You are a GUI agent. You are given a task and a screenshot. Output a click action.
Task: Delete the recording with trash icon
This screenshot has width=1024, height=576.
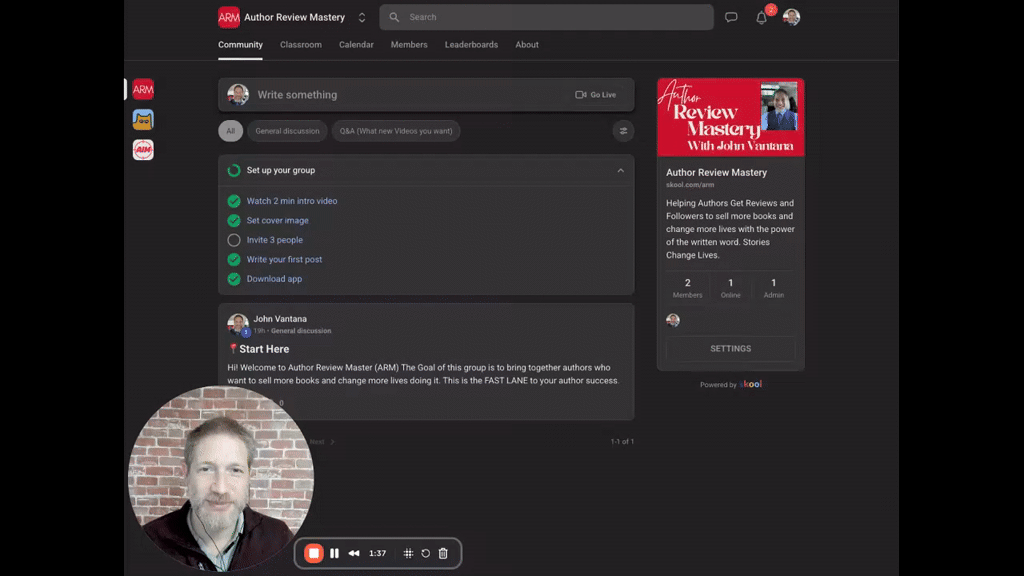[x=443, y=553]
